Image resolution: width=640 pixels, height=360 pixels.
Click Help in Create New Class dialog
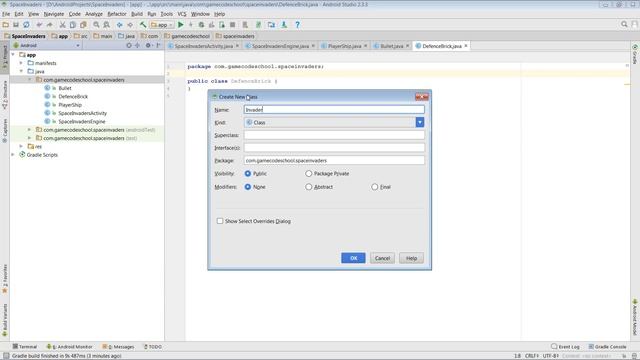click(411, 258)
